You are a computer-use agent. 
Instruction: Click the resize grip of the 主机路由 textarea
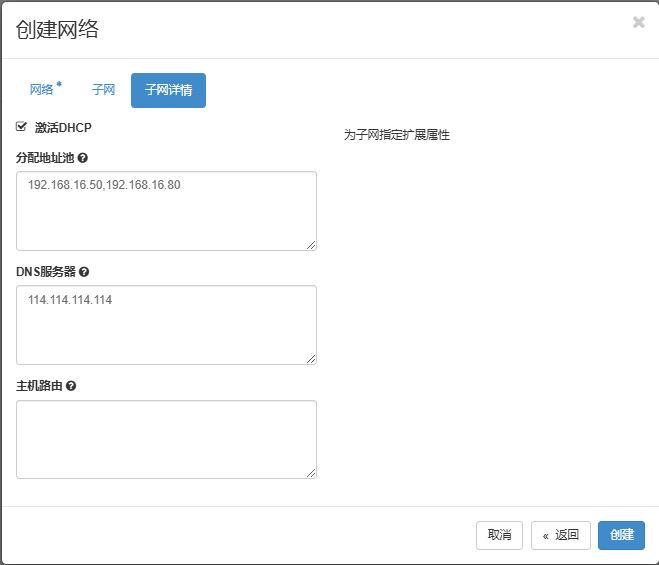tap(311, 473)
